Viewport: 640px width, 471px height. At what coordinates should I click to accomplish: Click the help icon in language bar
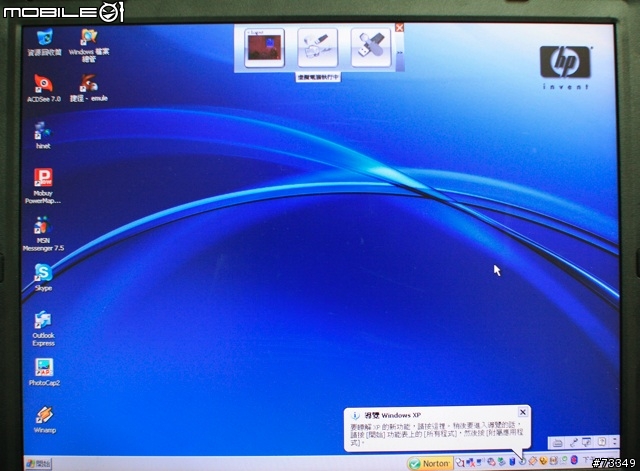(x=602, y=442)
